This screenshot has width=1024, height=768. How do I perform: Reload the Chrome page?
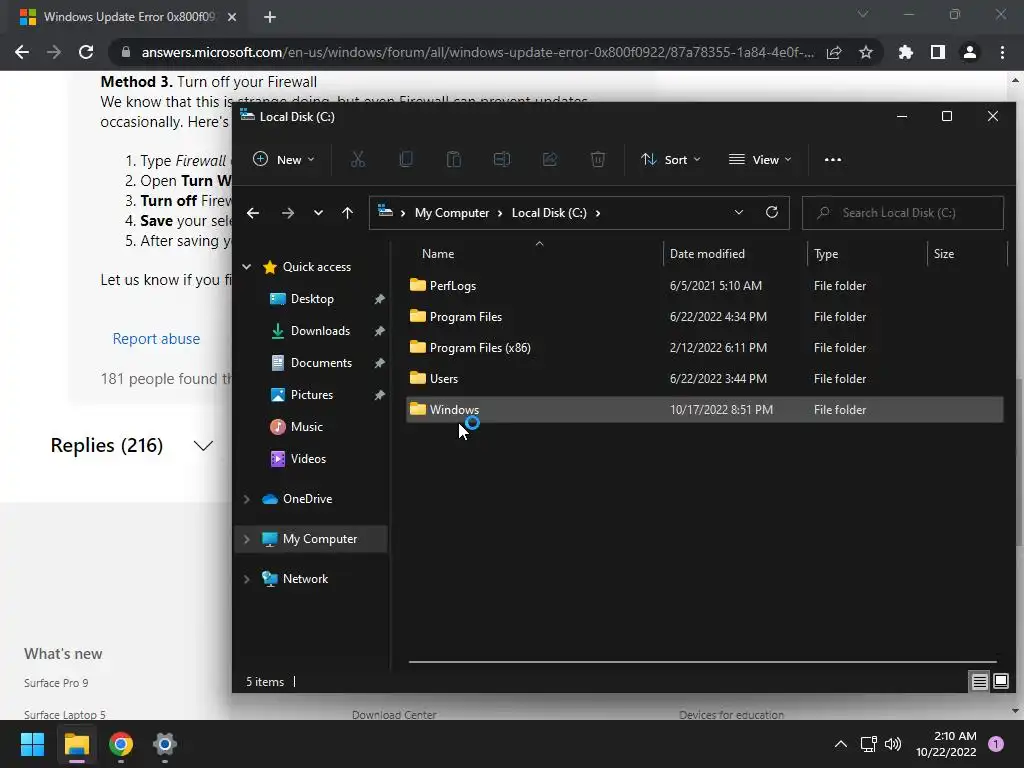pos(86,52)
